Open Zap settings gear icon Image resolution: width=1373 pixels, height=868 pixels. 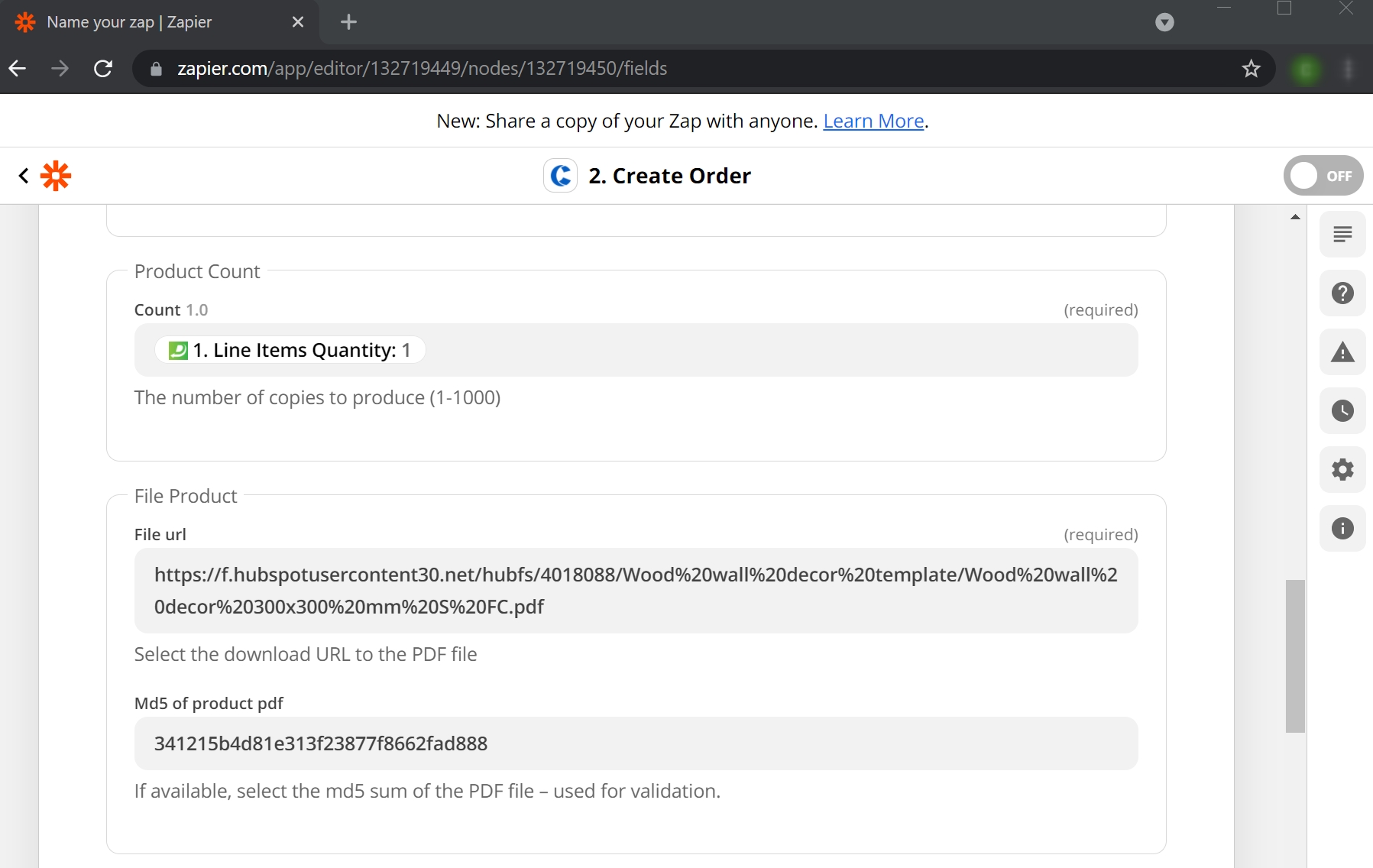click(x=1342, y=469)
